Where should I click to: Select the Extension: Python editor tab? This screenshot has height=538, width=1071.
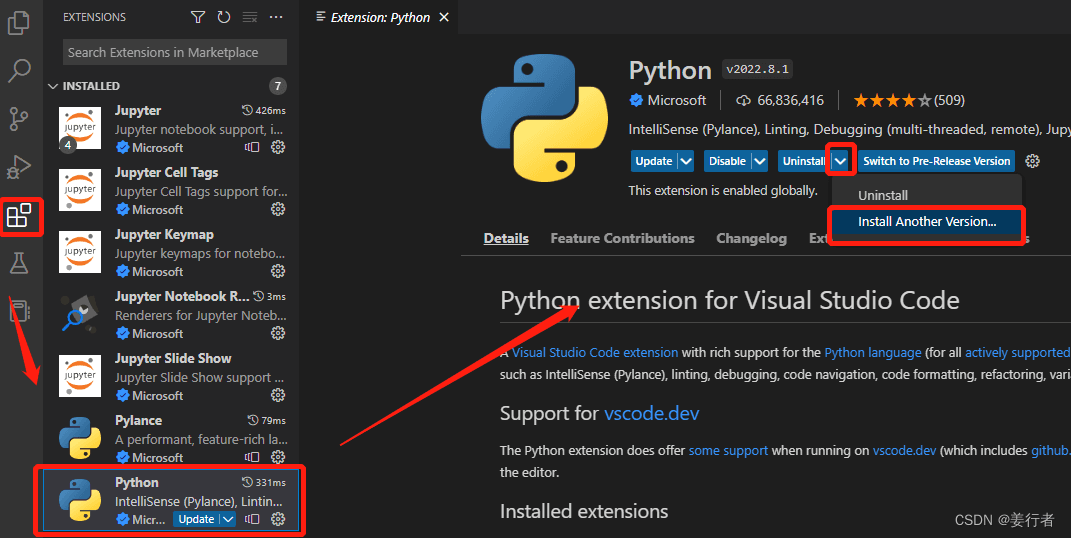[380, 17]
